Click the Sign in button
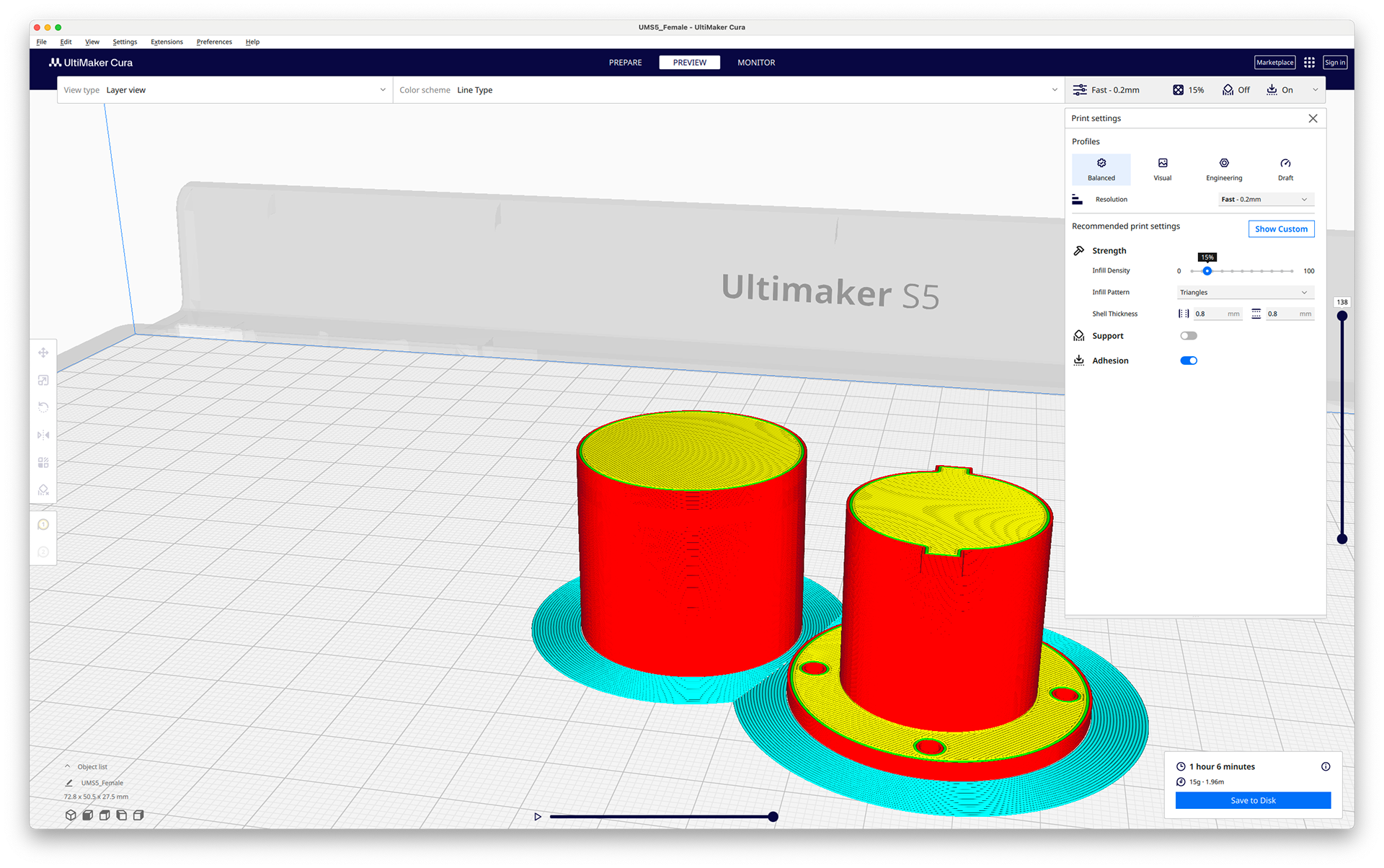Viewport: 1384px width, 868px height. pos(1335,63)
